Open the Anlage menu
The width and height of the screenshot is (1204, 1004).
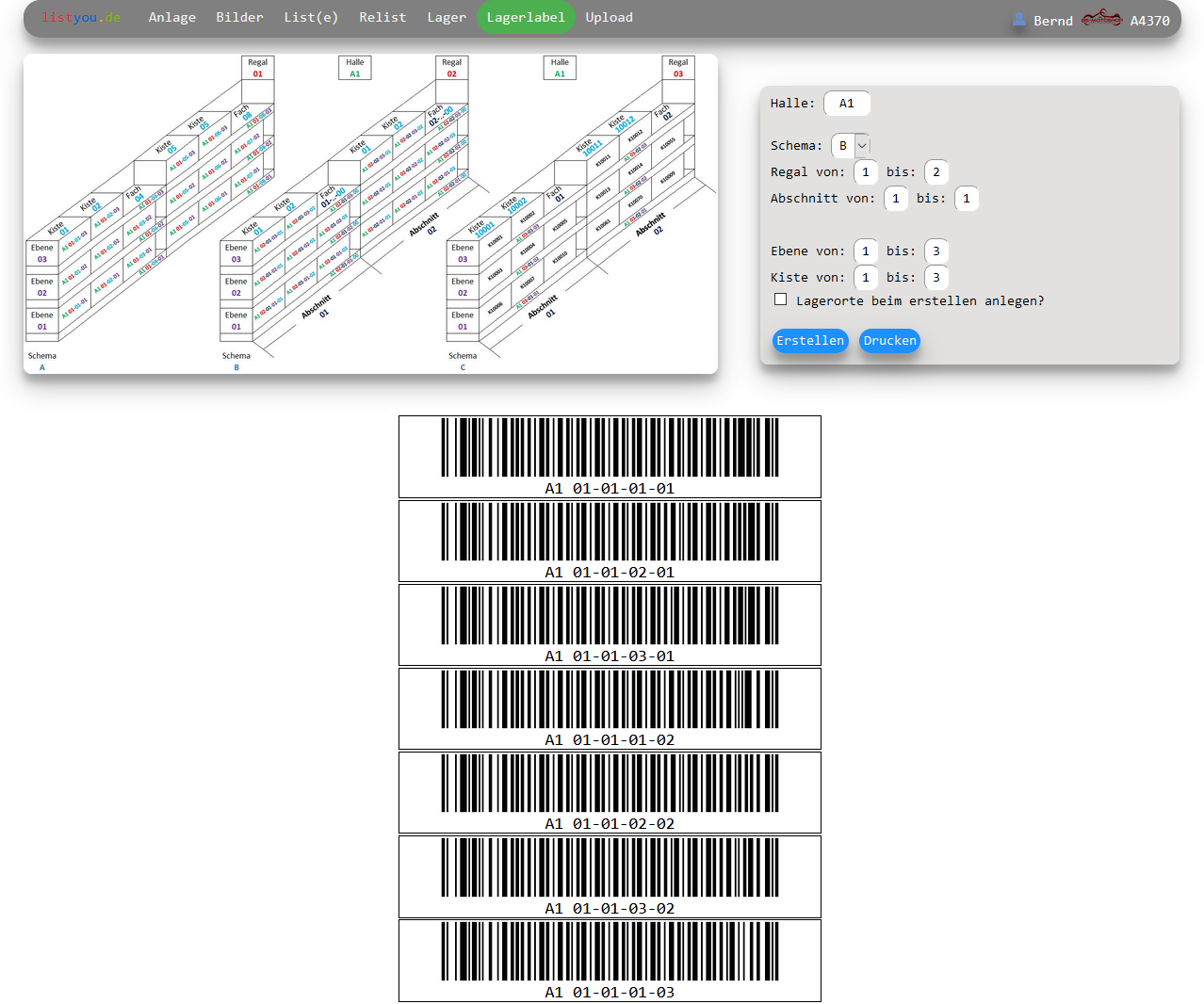click(172, 17)
